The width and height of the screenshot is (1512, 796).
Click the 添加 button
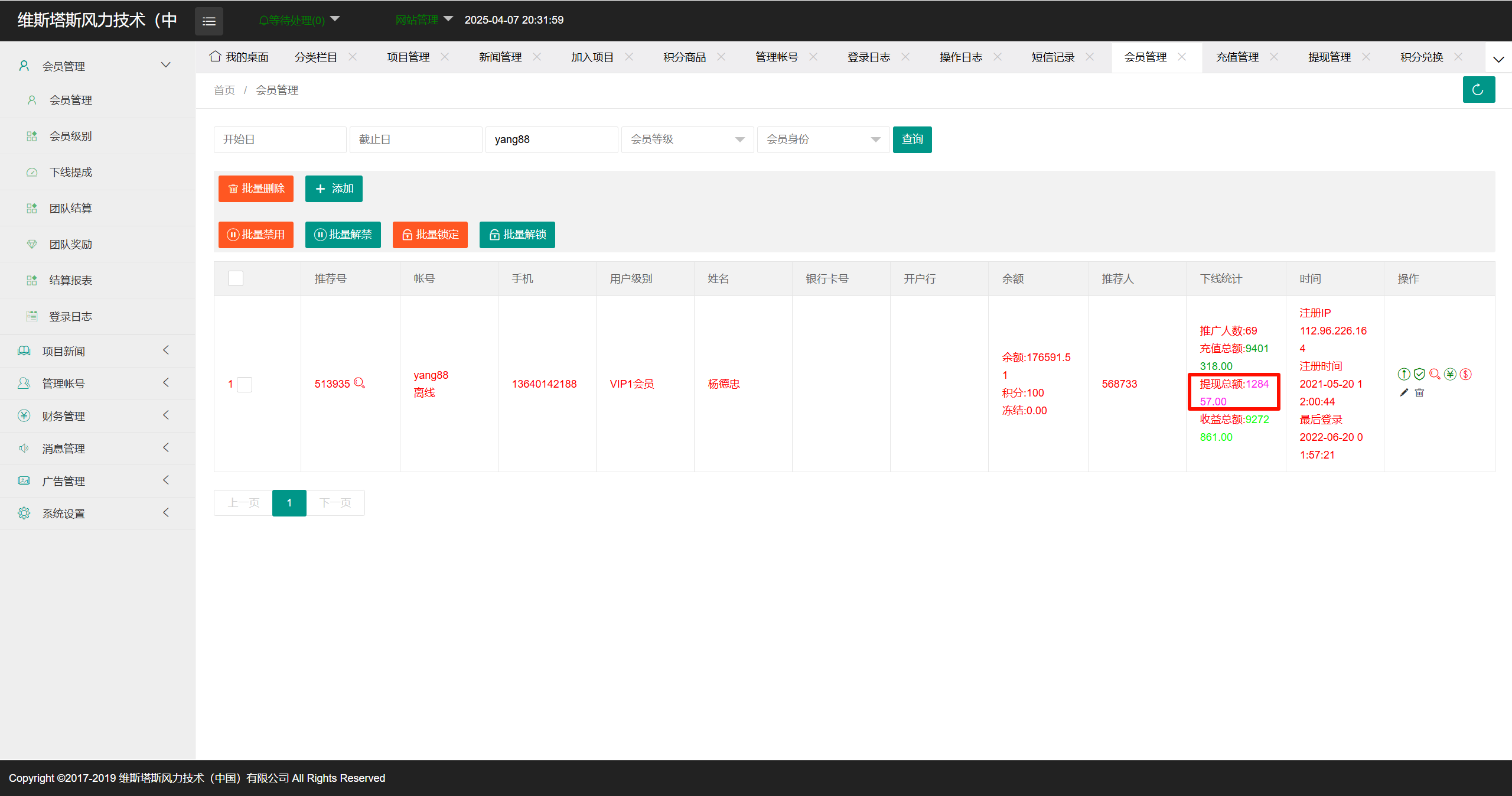pyautogui.click(x=334, y=189)
